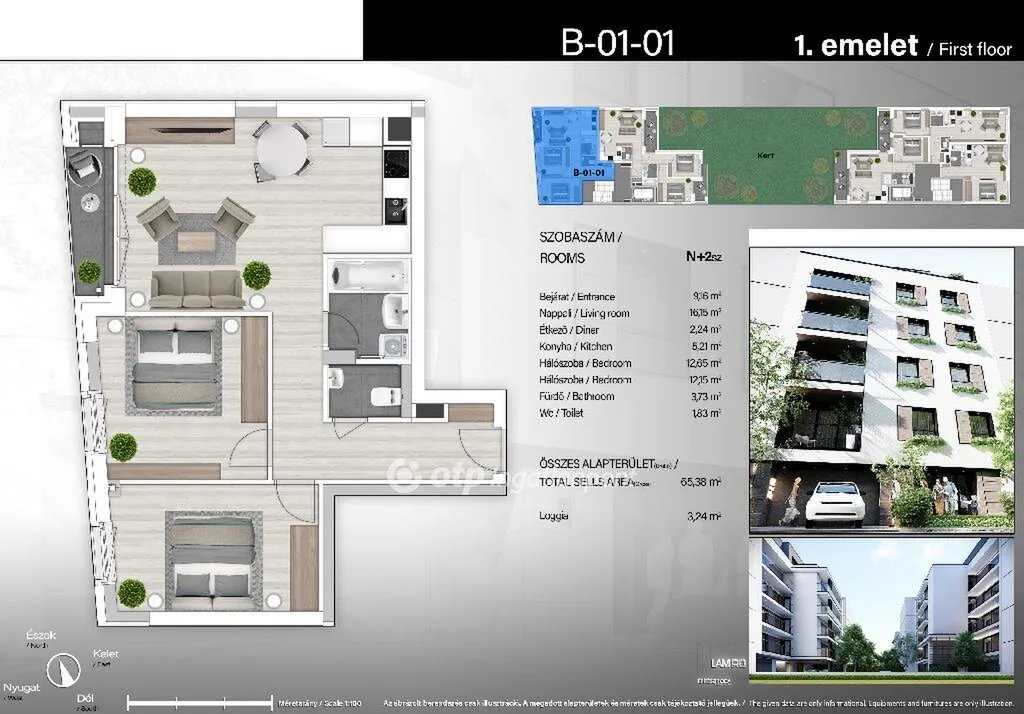1024x714 pixels.
Task: Click the "Méretarány / Scale 1:100" text
Action: pyautogui.click(x=320, y=704)
